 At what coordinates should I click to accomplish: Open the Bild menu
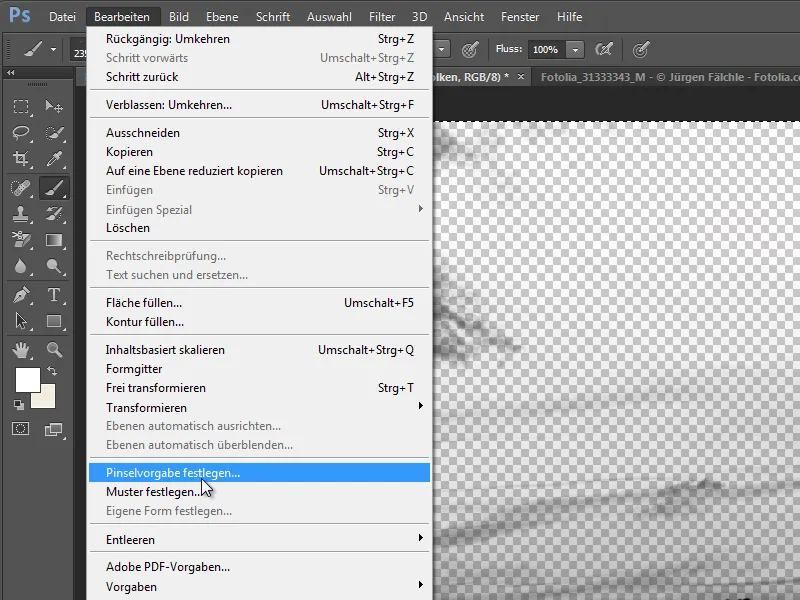pos(179,17)
